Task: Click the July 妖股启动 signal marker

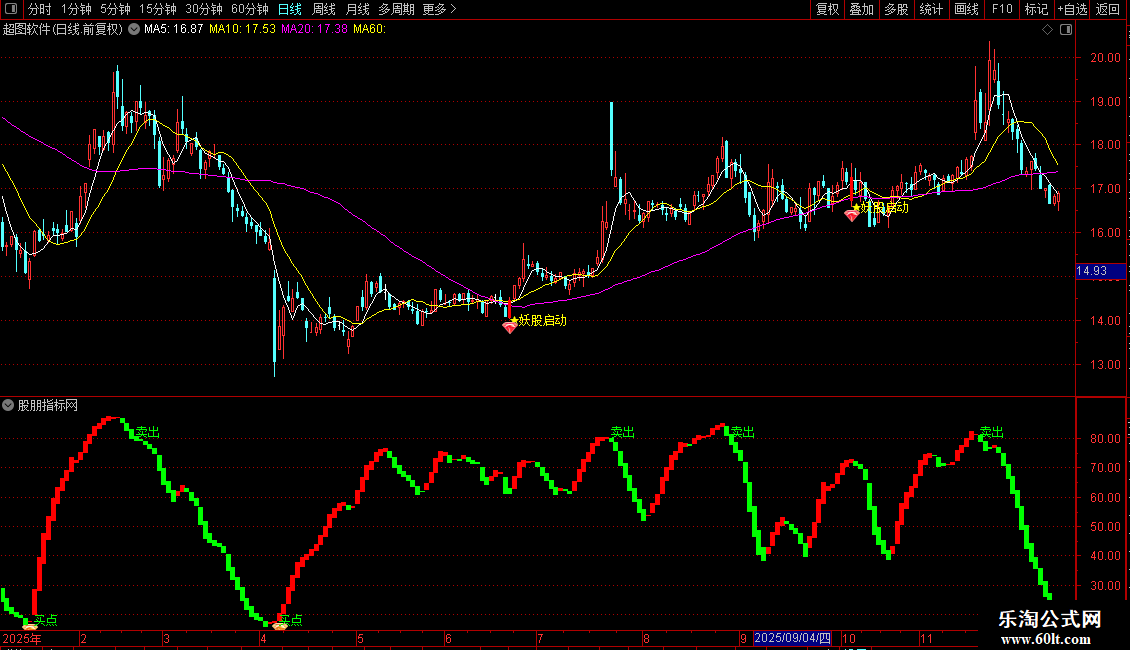Action: pos(510,327)
